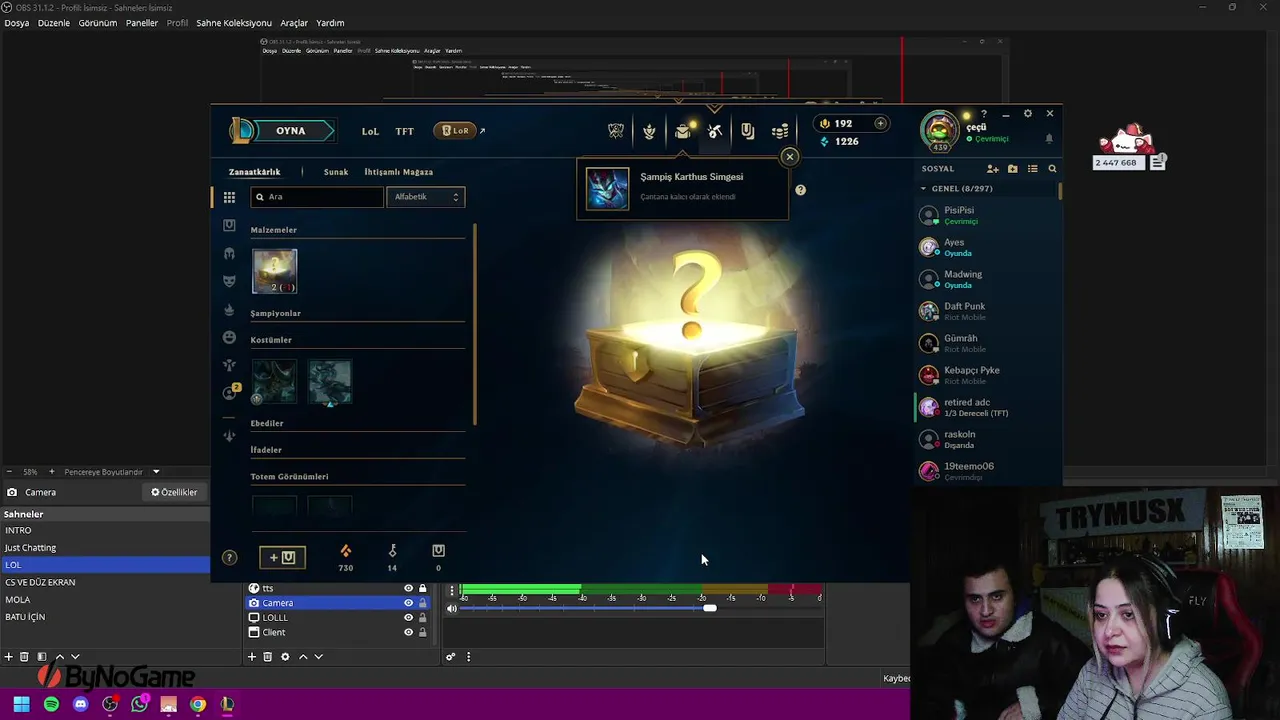1280x720 pixels.
Task: Open source properties gear icon below sources list
Action: coord(285,657)
